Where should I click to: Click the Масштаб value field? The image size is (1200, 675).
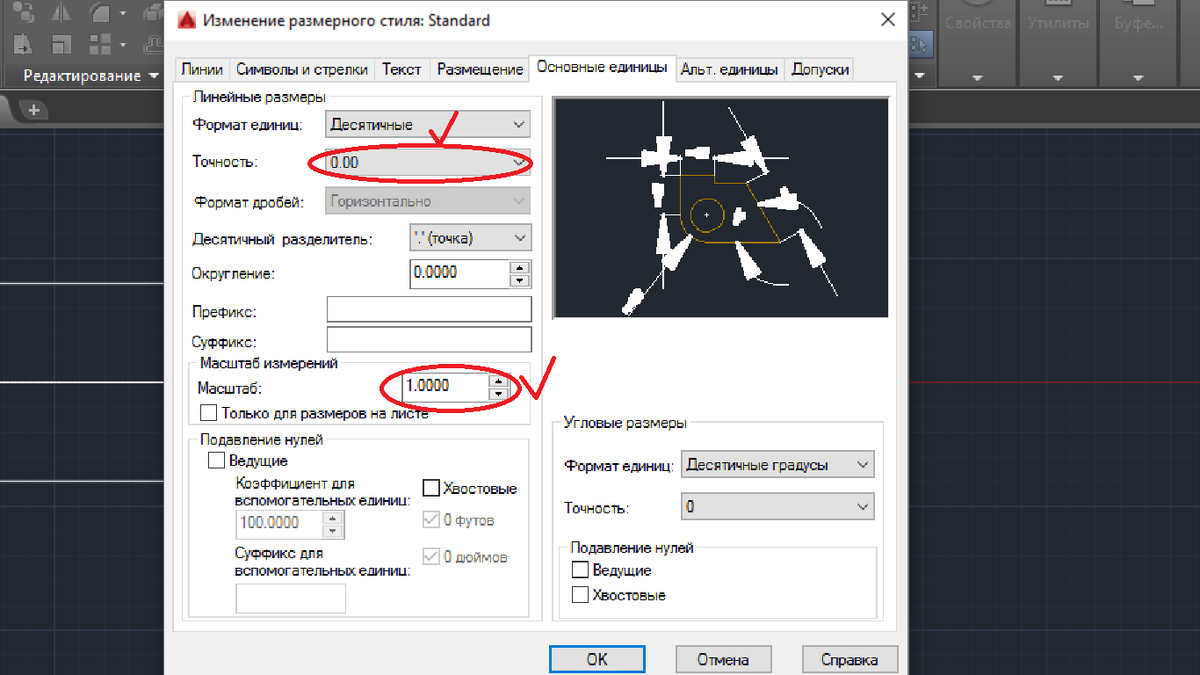[x=444, y=386]
